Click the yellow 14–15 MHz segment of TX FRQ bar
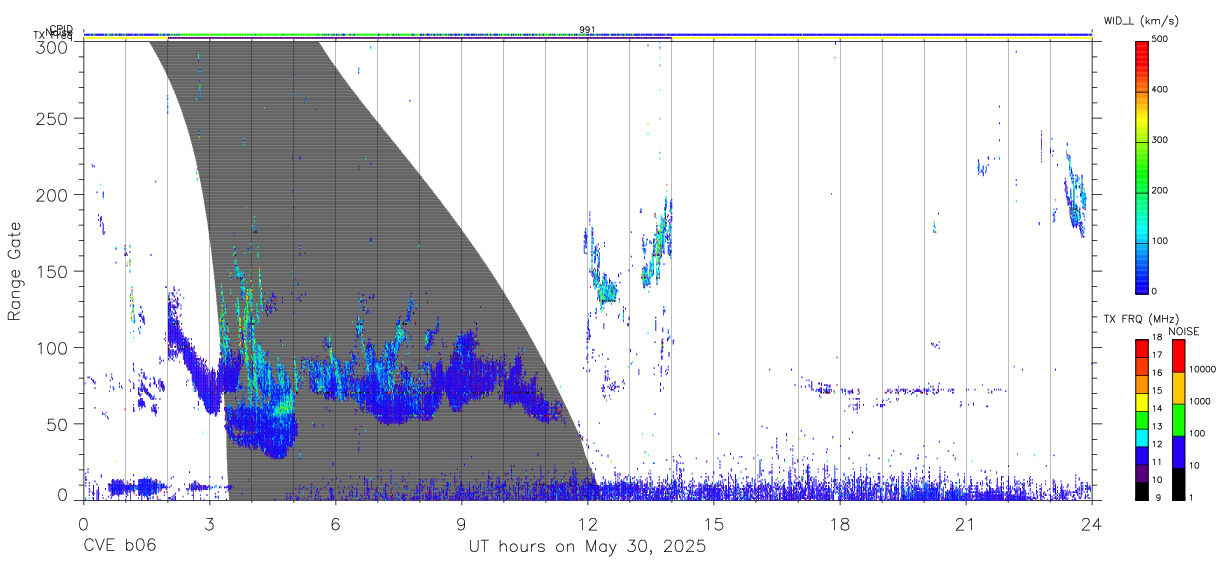 point(1142,402)
